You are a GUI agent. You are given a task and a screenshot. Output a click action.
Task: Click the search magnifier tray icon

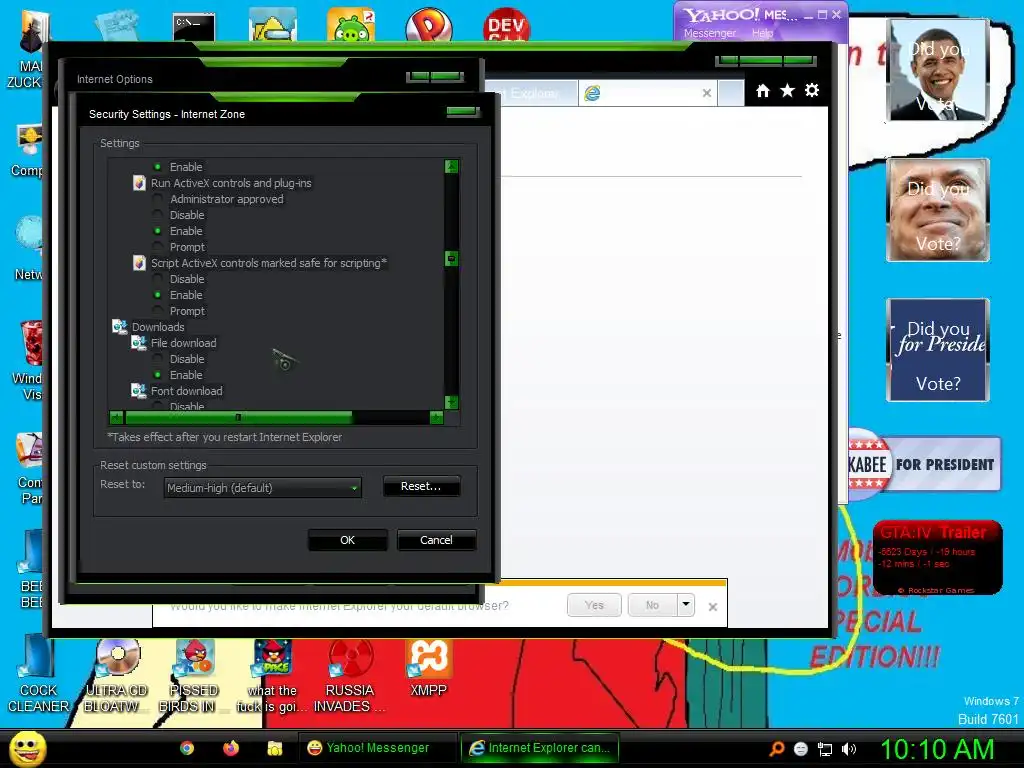(x=776, y=749)
